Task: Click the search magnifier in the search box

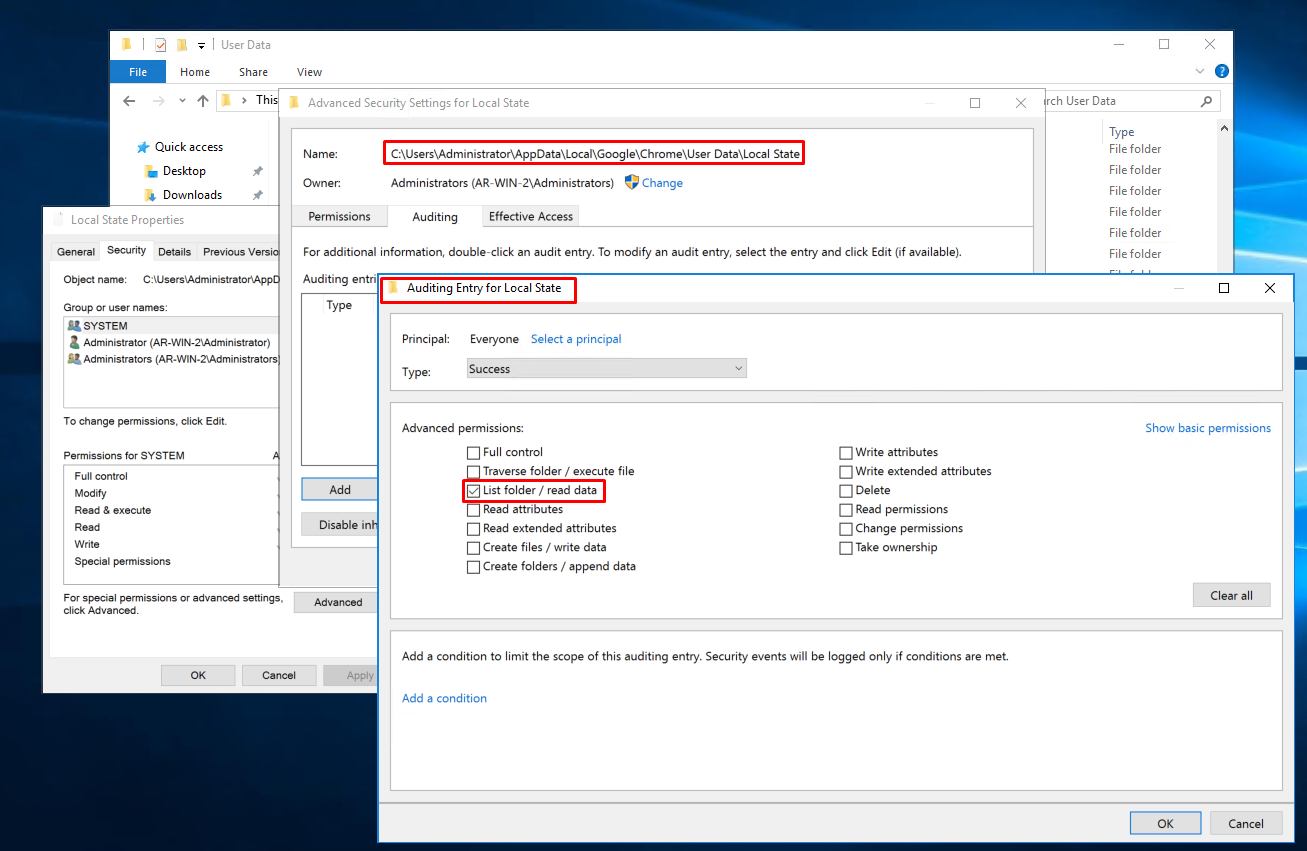Action: [1206, 101]
